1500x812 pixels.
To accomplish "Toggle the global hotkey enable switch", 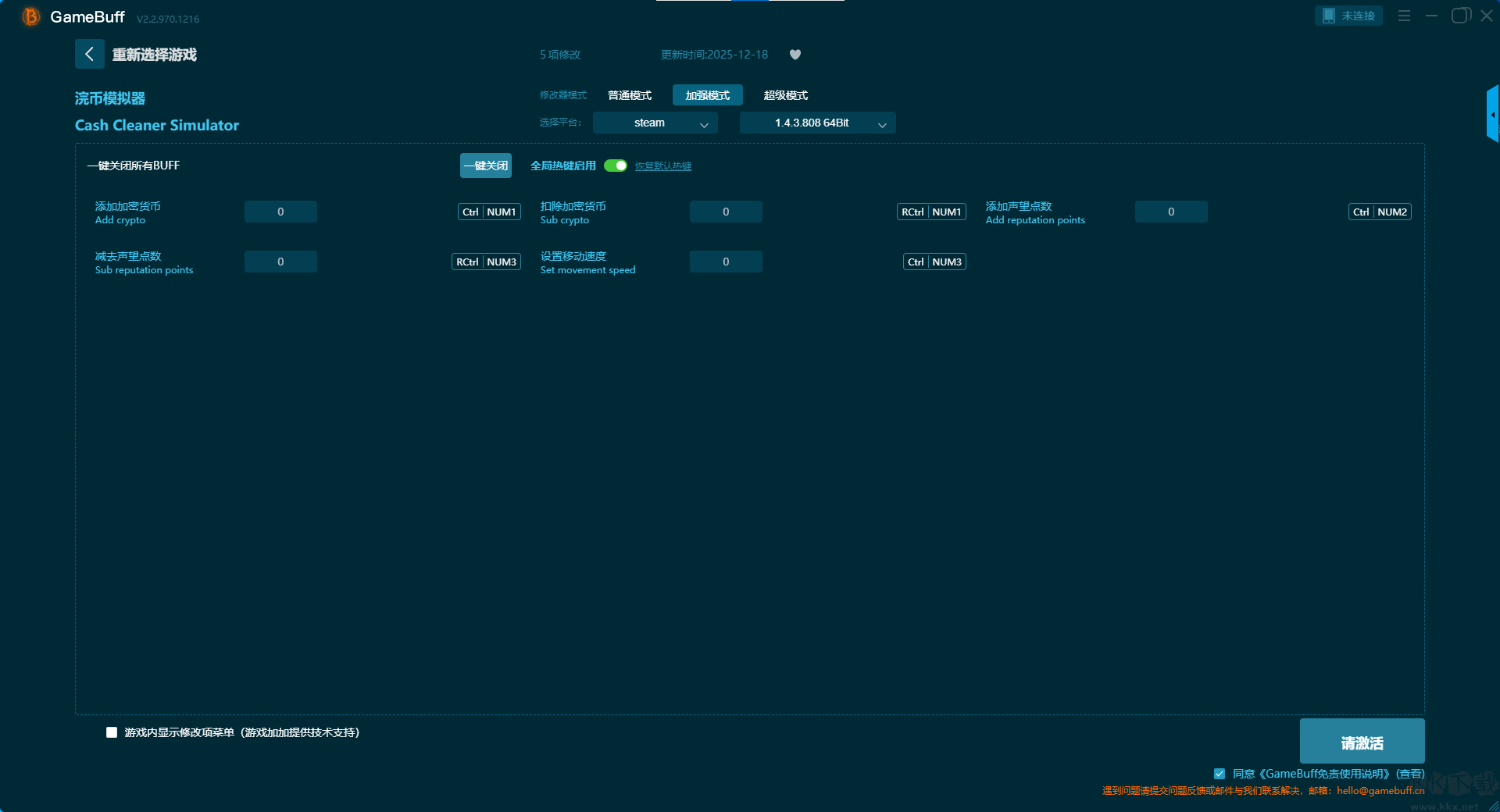I will click(616, 166).
